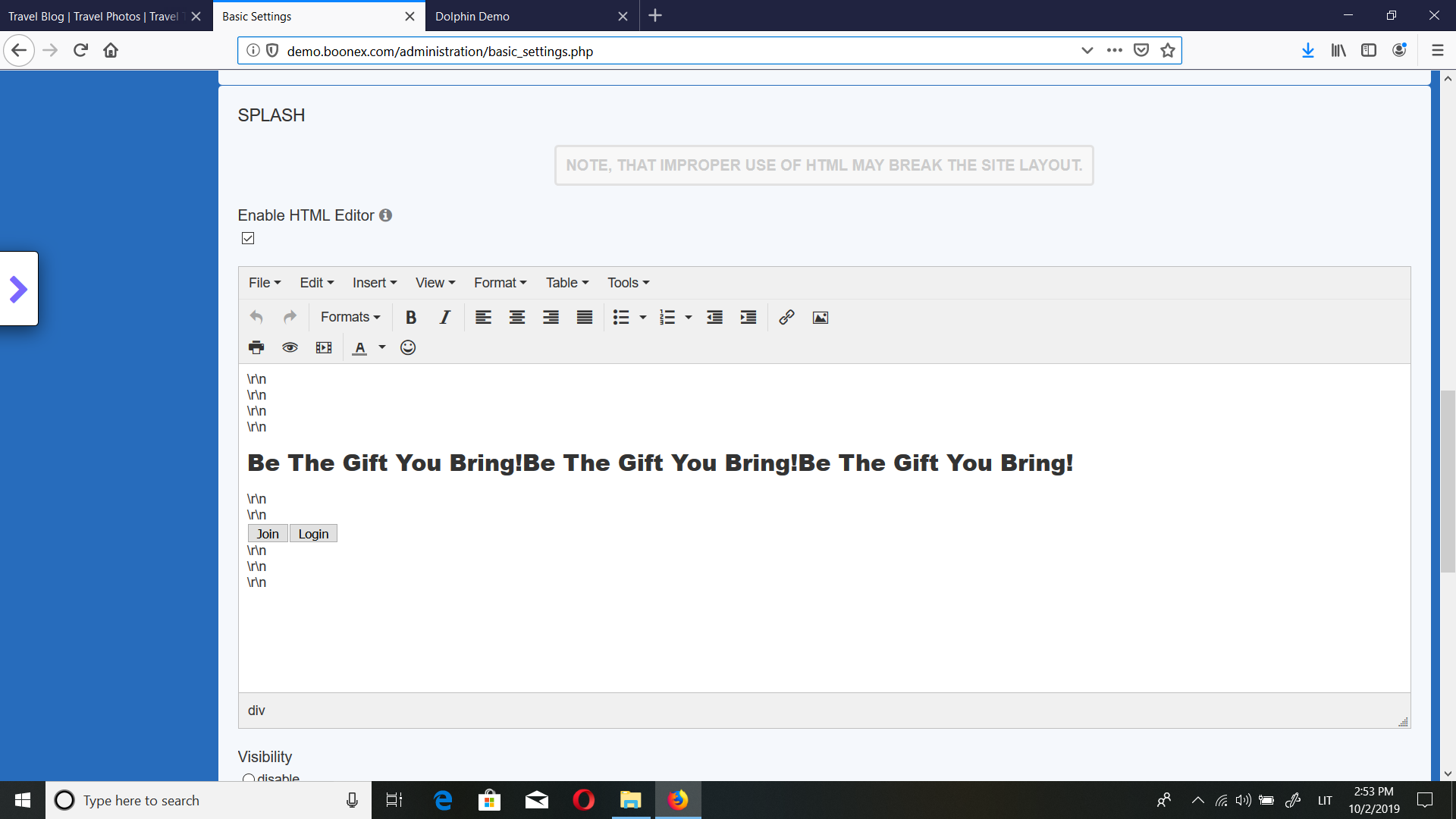The width and height of the screenshot is (1456, 819).
Task: Click the preview eye icon
Action: (290, 347)
